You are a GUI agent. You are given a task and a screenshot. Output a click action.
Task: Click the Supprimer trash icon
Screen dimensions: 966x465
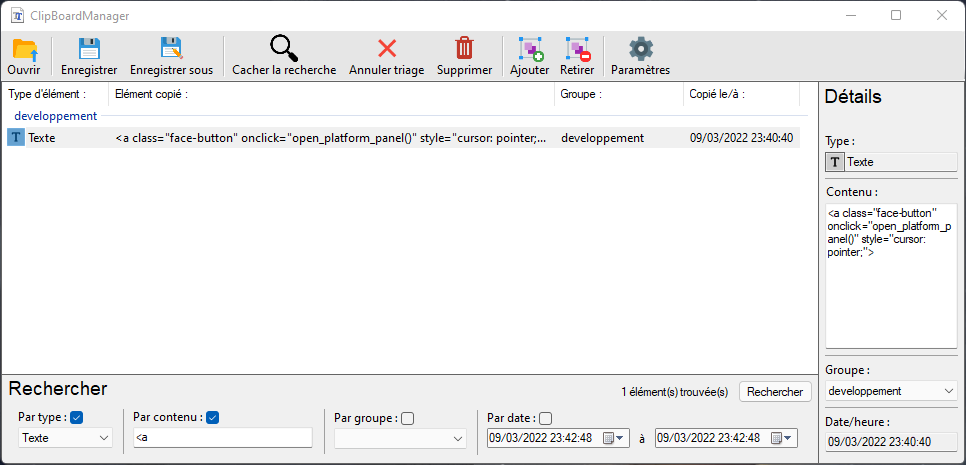pyautogui.click(x=464, y=50)
